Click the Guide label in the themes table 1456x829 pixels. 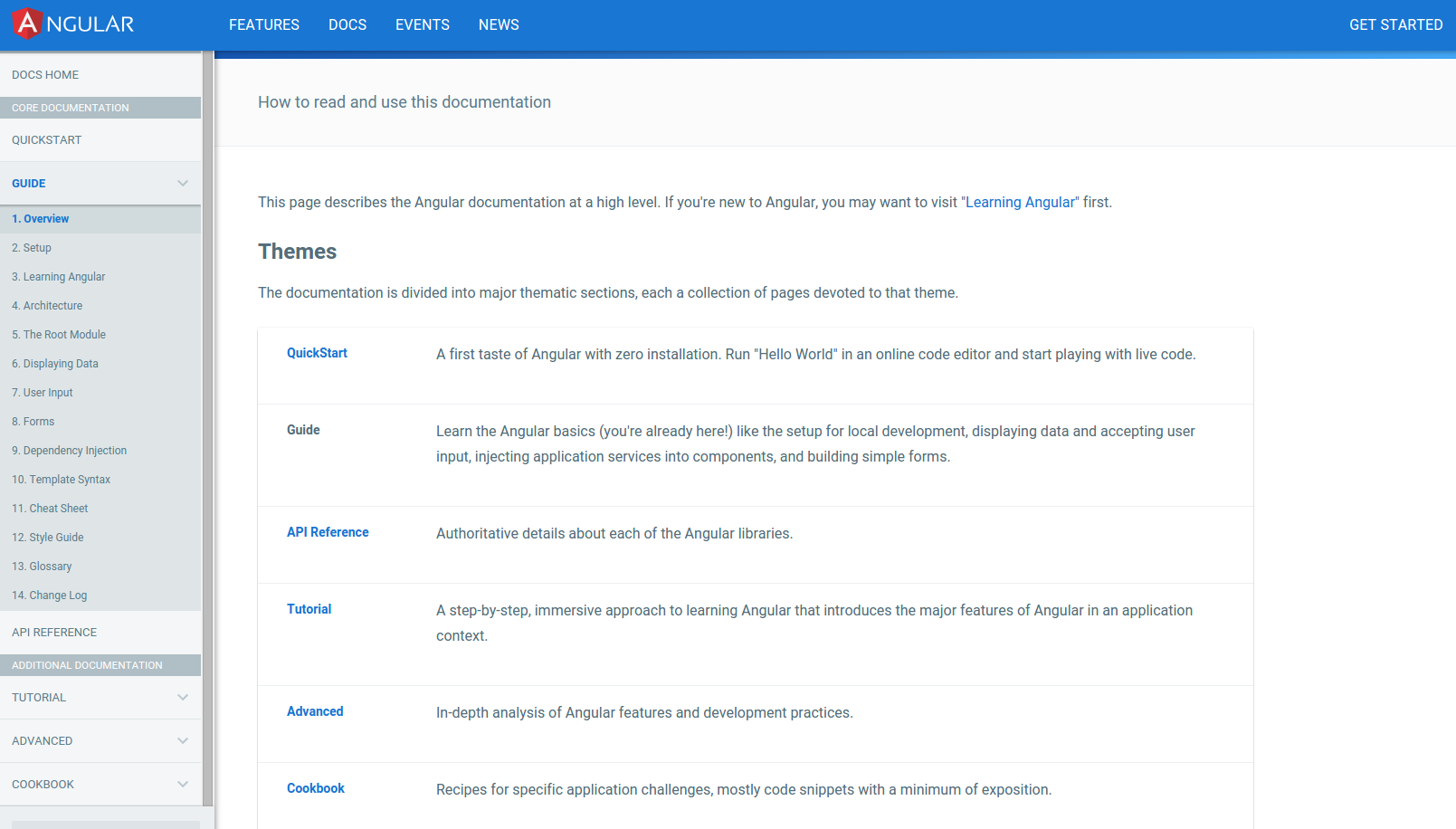coord(303,430)
